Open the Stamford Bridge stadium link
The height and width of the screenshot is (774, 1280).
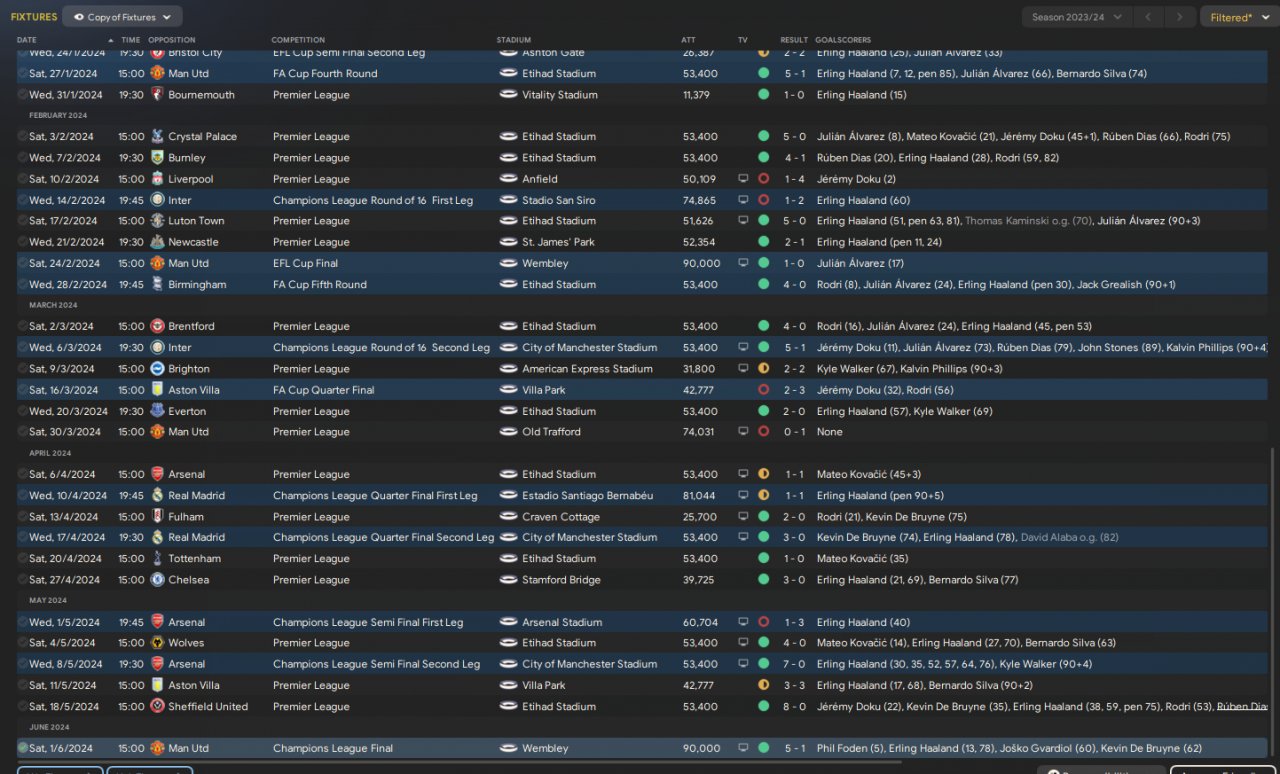pos(562,580)
